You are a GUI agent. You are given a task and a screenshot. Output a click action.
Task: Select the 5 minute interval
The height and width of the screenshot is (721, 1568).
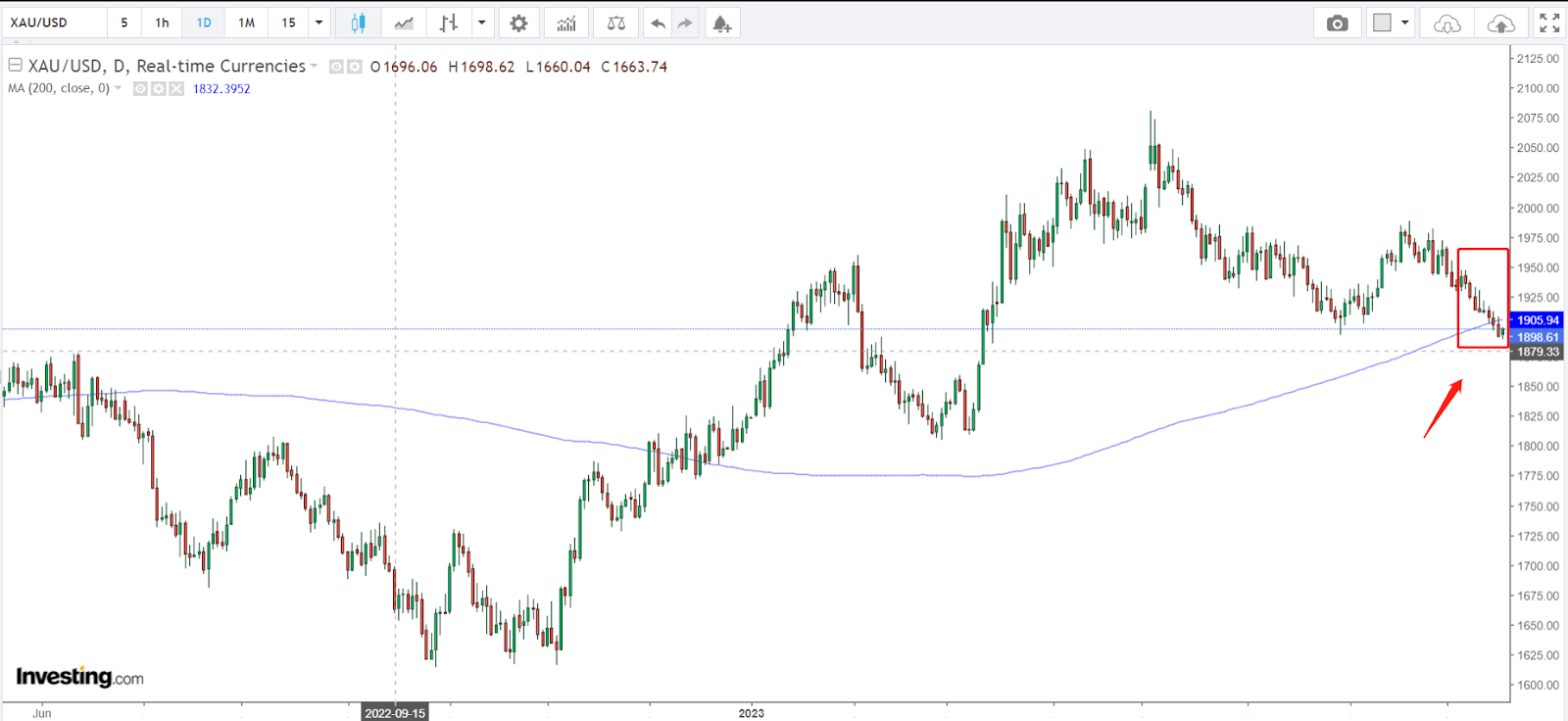coord(124,23)
